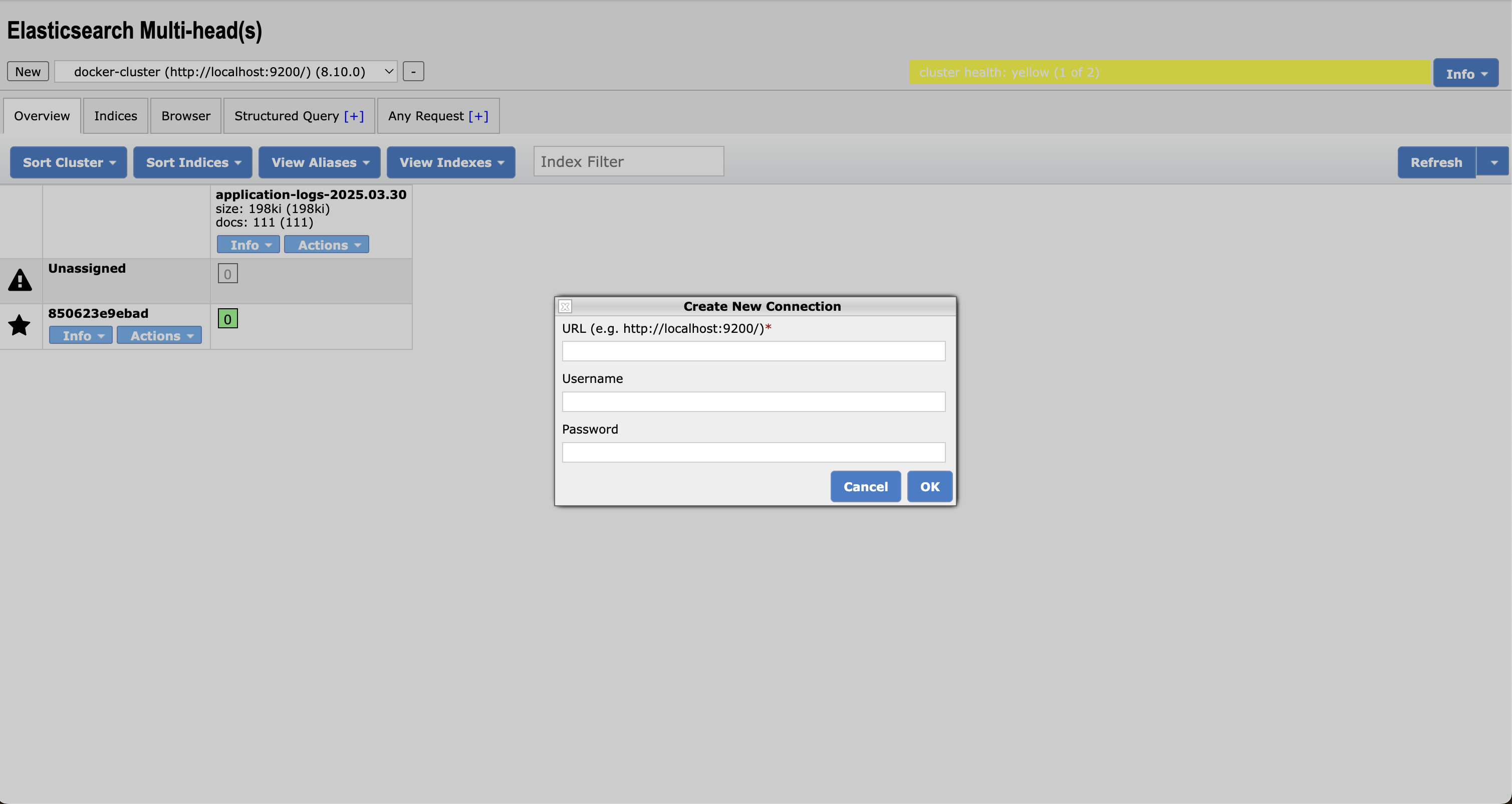
Task: Add new Structured Query tab via [+]
Action: pos(354,116)
